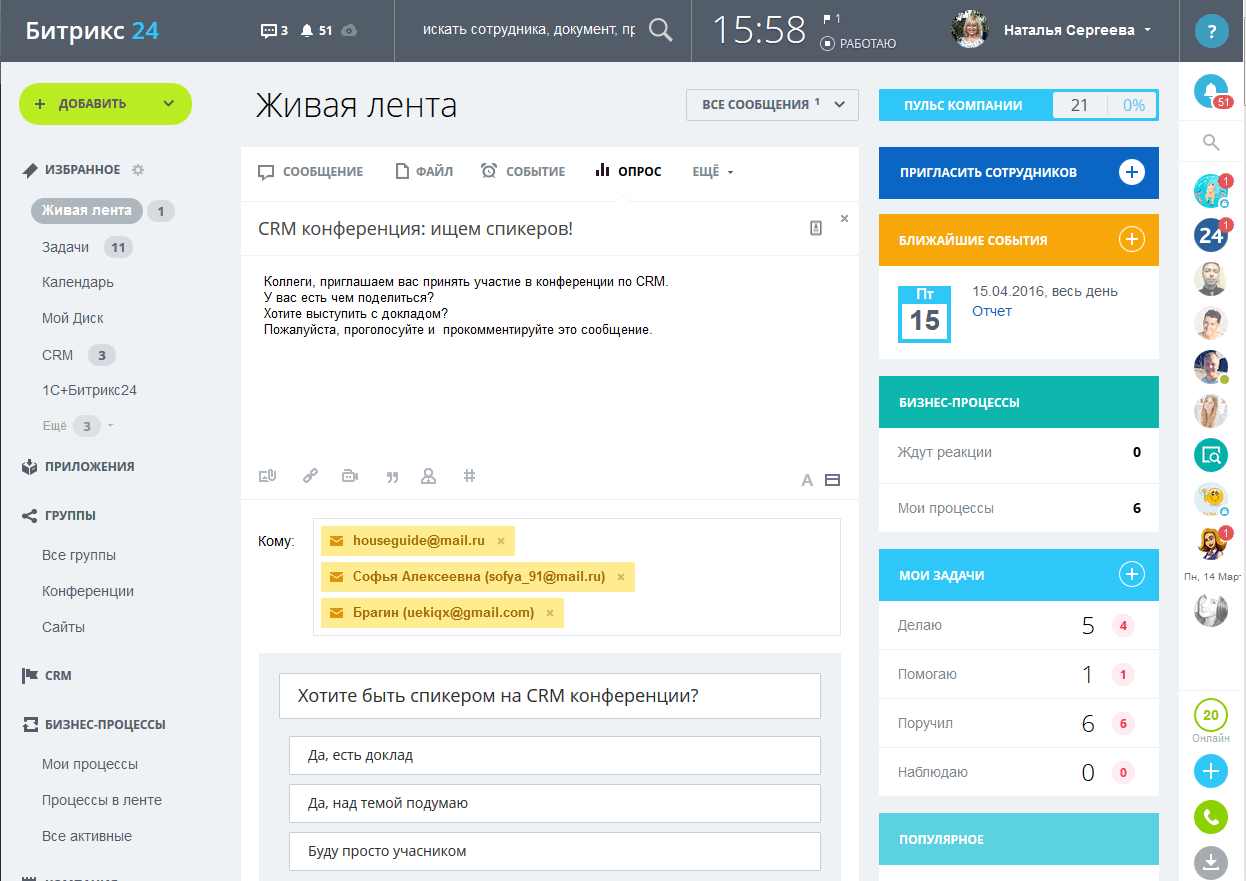Image resolution: width=1246 pixels, height=881 pixels.
Task: Open the Отчет event link
Action: tap(992, 311)
